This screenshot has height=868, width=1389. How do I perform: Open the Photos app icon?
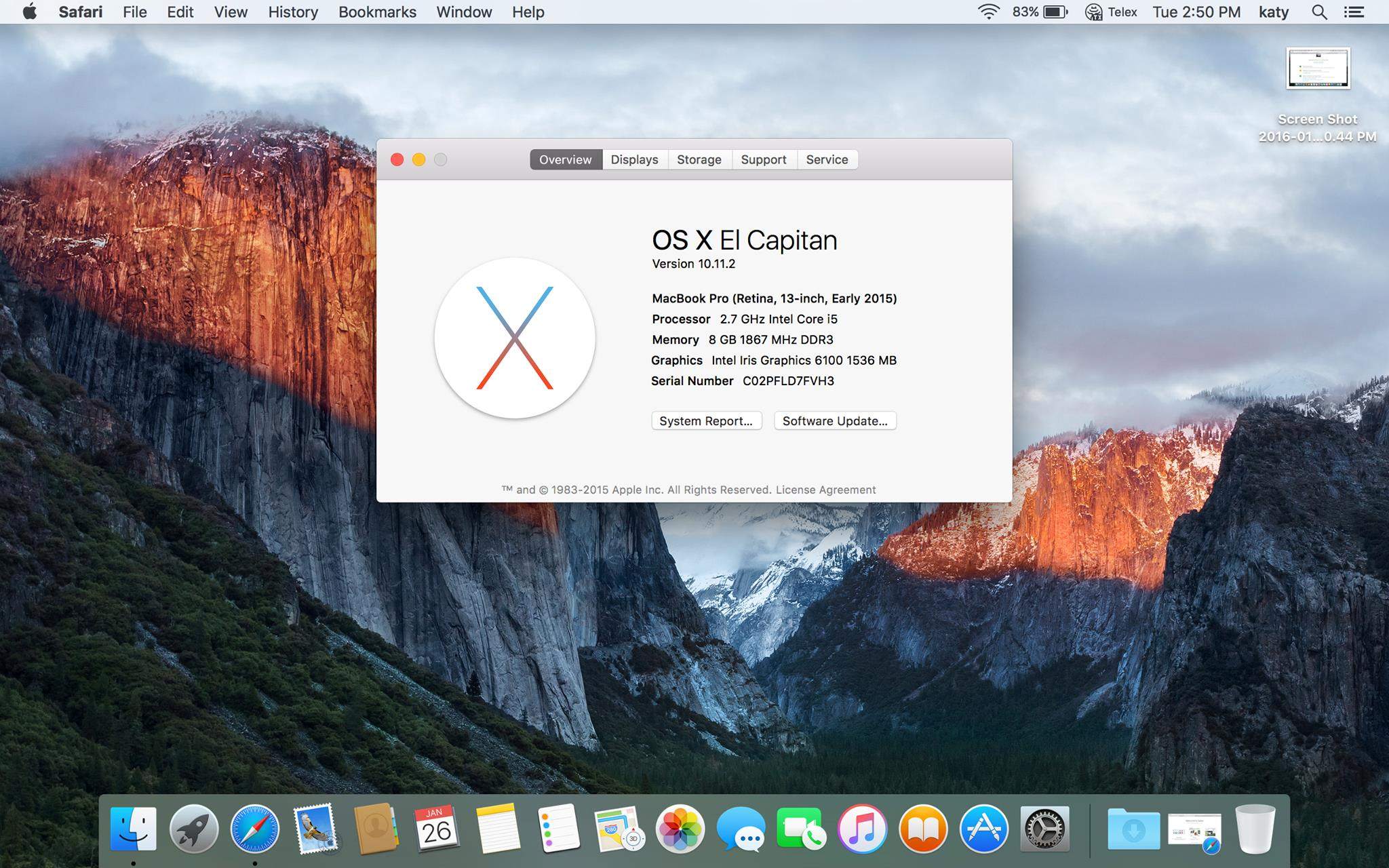[680, 829]
